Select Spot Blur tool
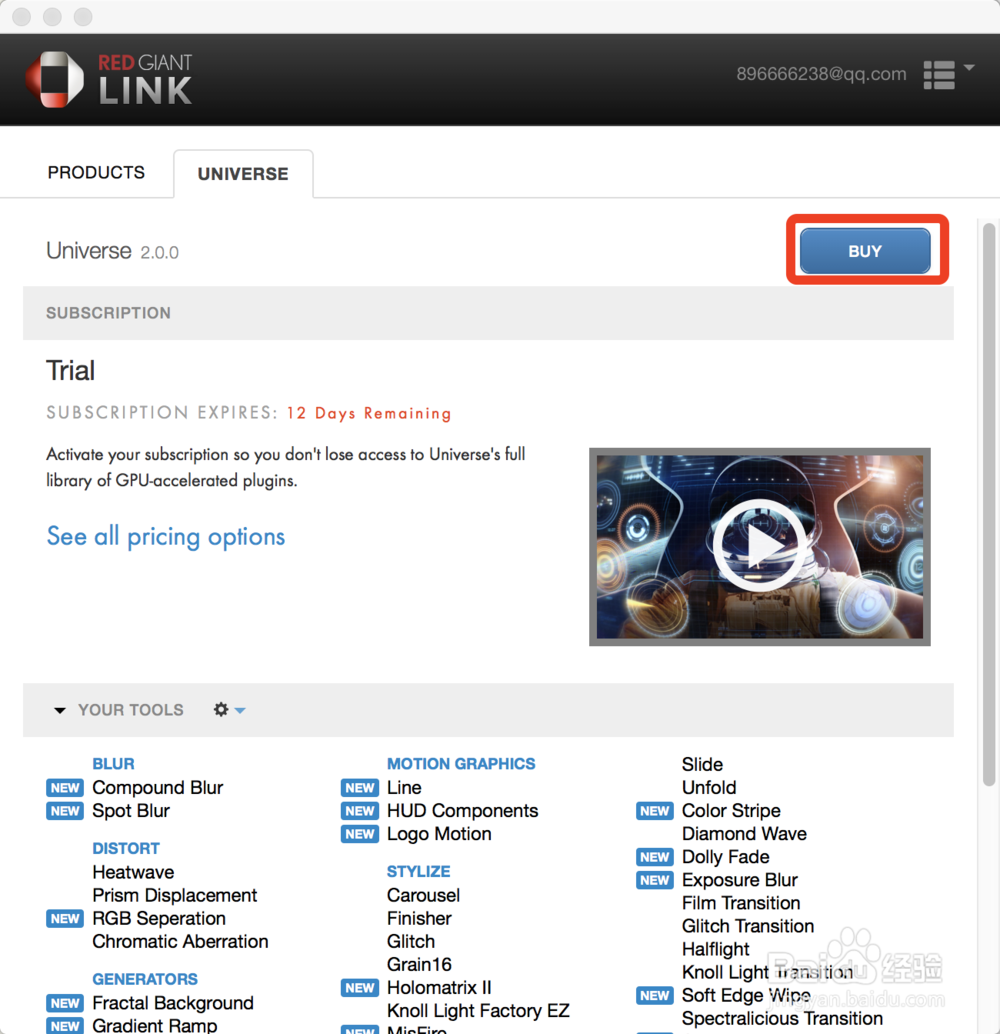 click(x=131, y=810)
